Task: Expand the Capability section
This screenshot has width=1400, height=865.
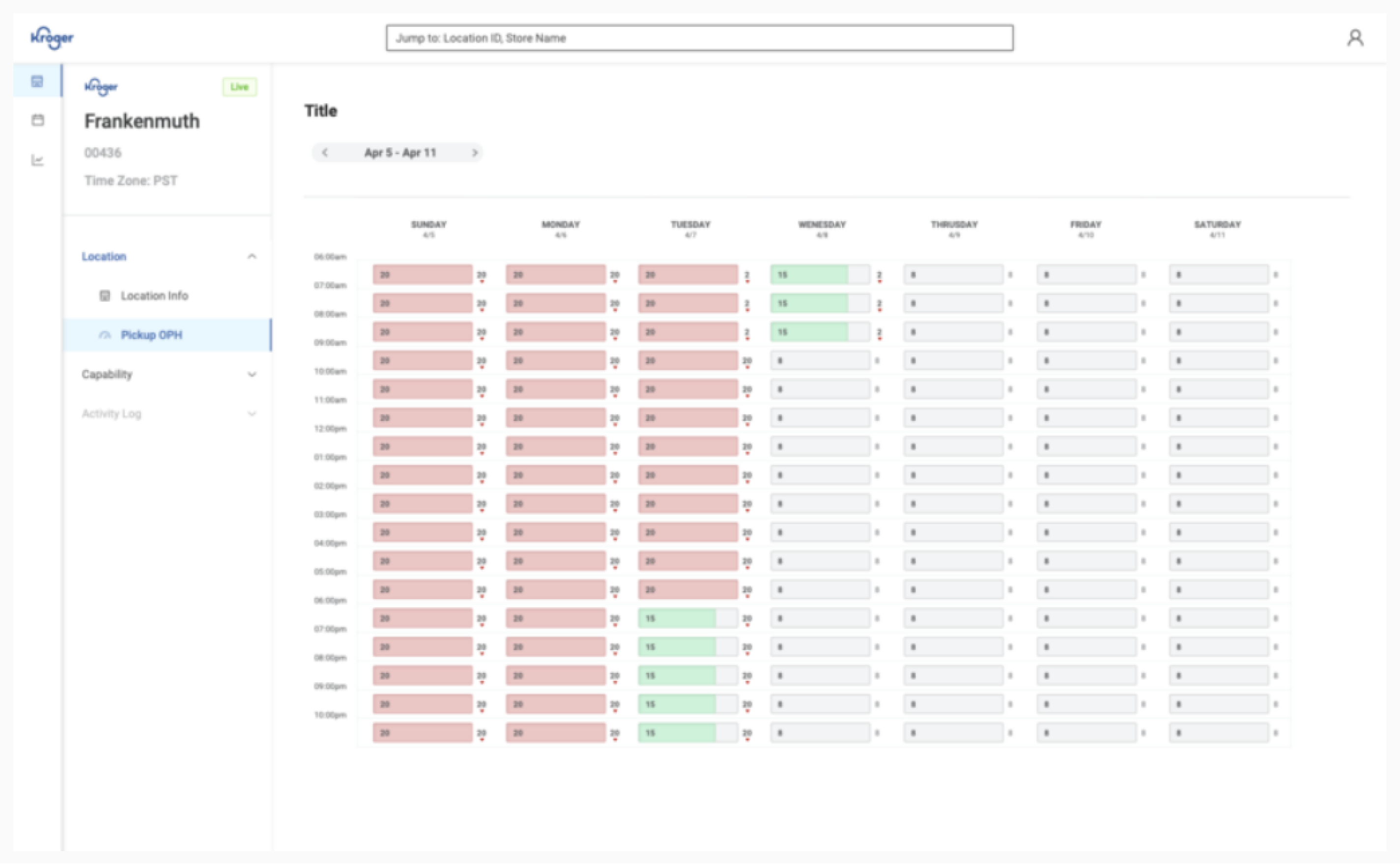Action: [168, 375]
